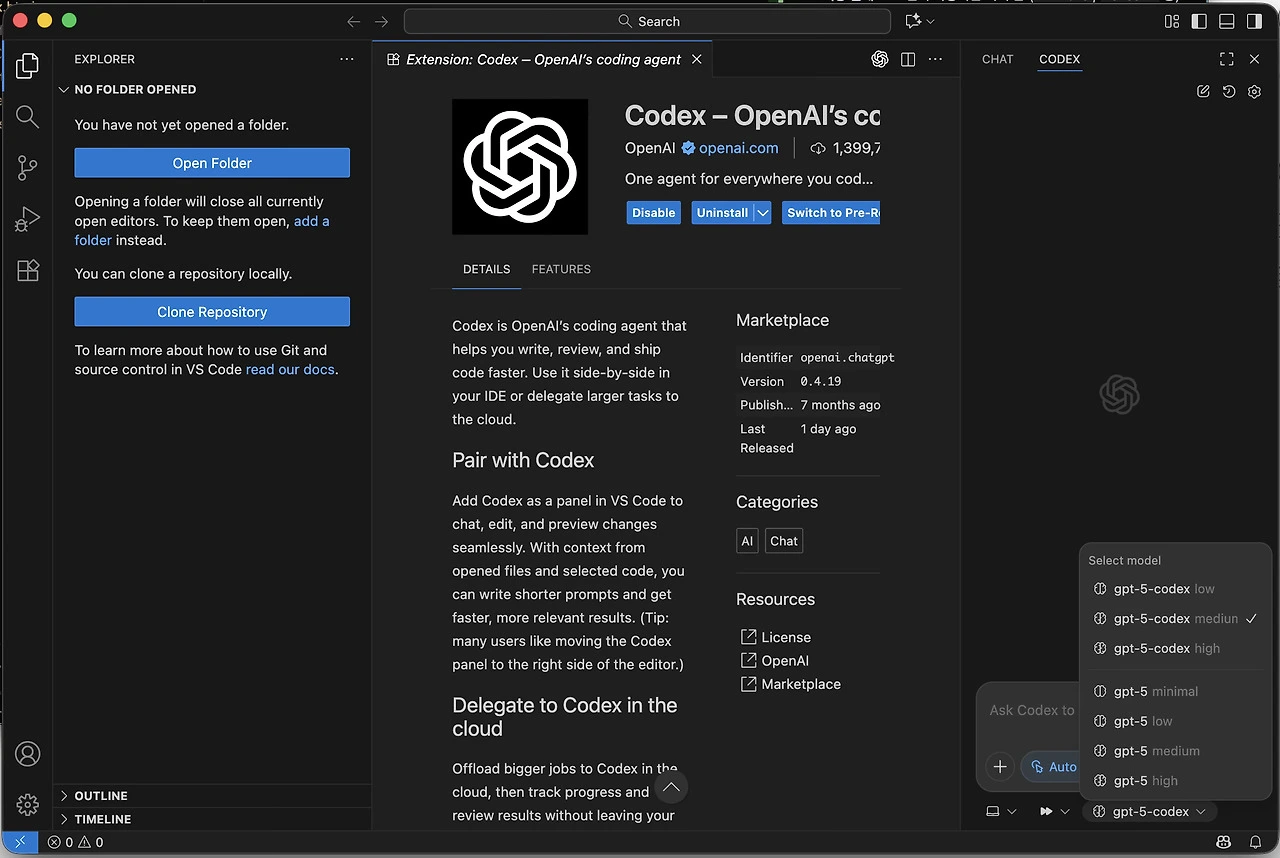
Task: Maximize the secondary side bar panel
Action: (1227, 59)
